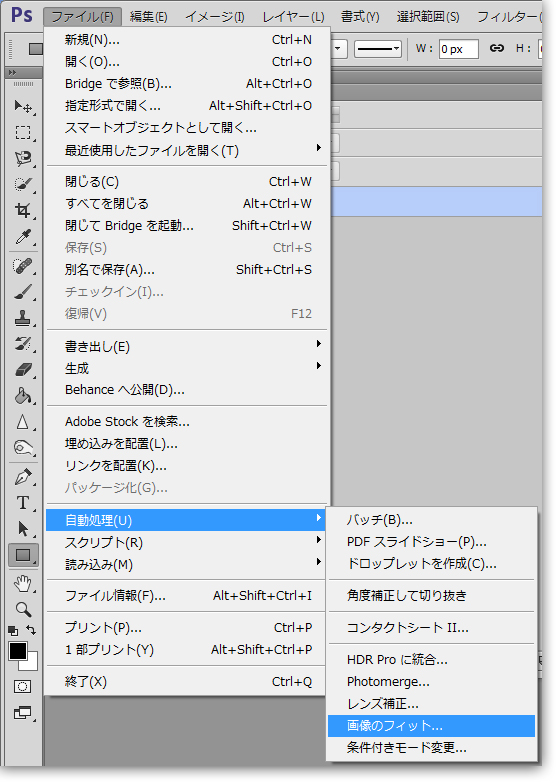559x783 pixels.
Task: Change screen mode icon
Action: tap(22, 713)
